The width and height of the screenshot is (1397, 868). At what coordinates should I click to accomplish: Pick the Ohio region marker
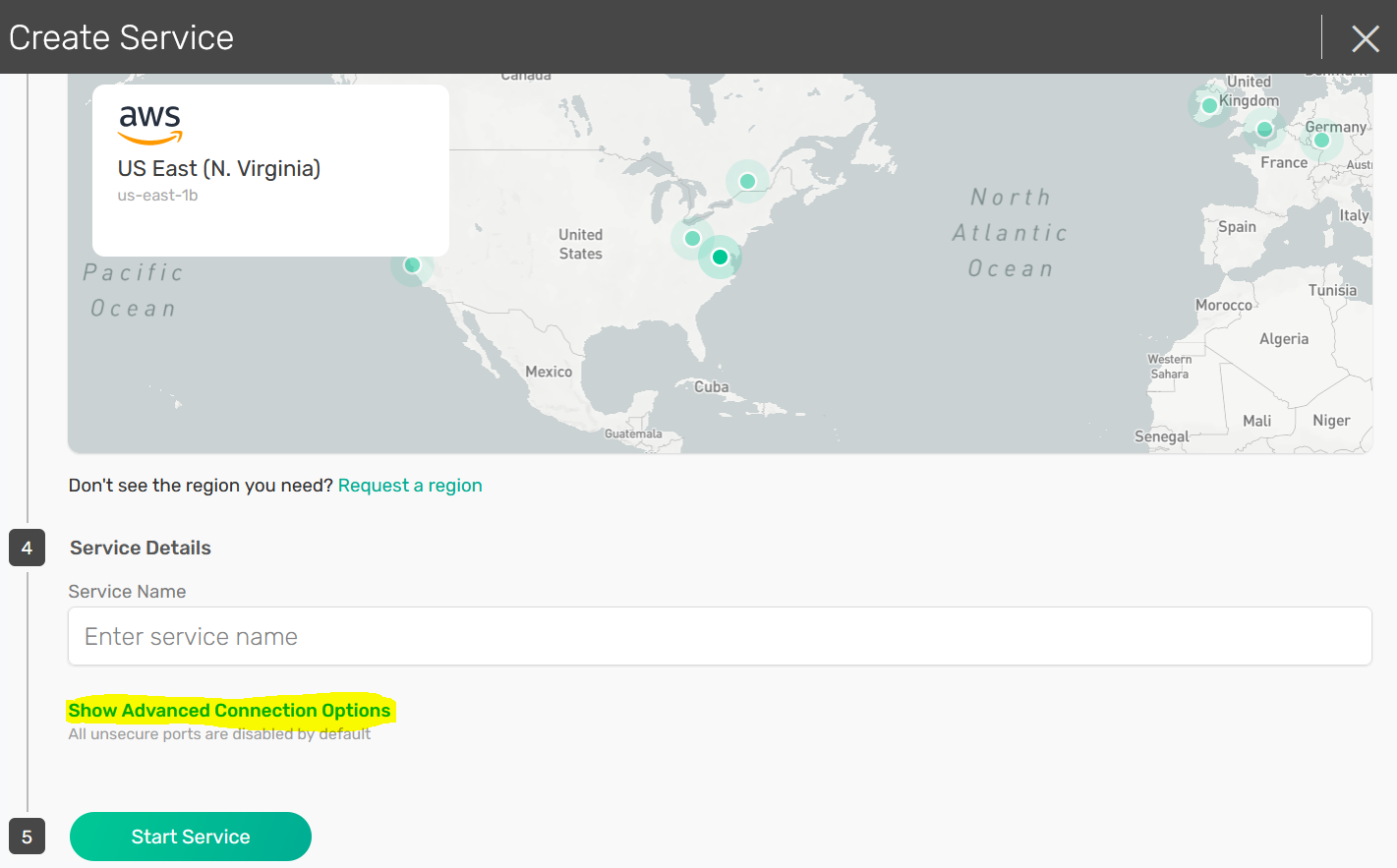[x=692, y=238]
